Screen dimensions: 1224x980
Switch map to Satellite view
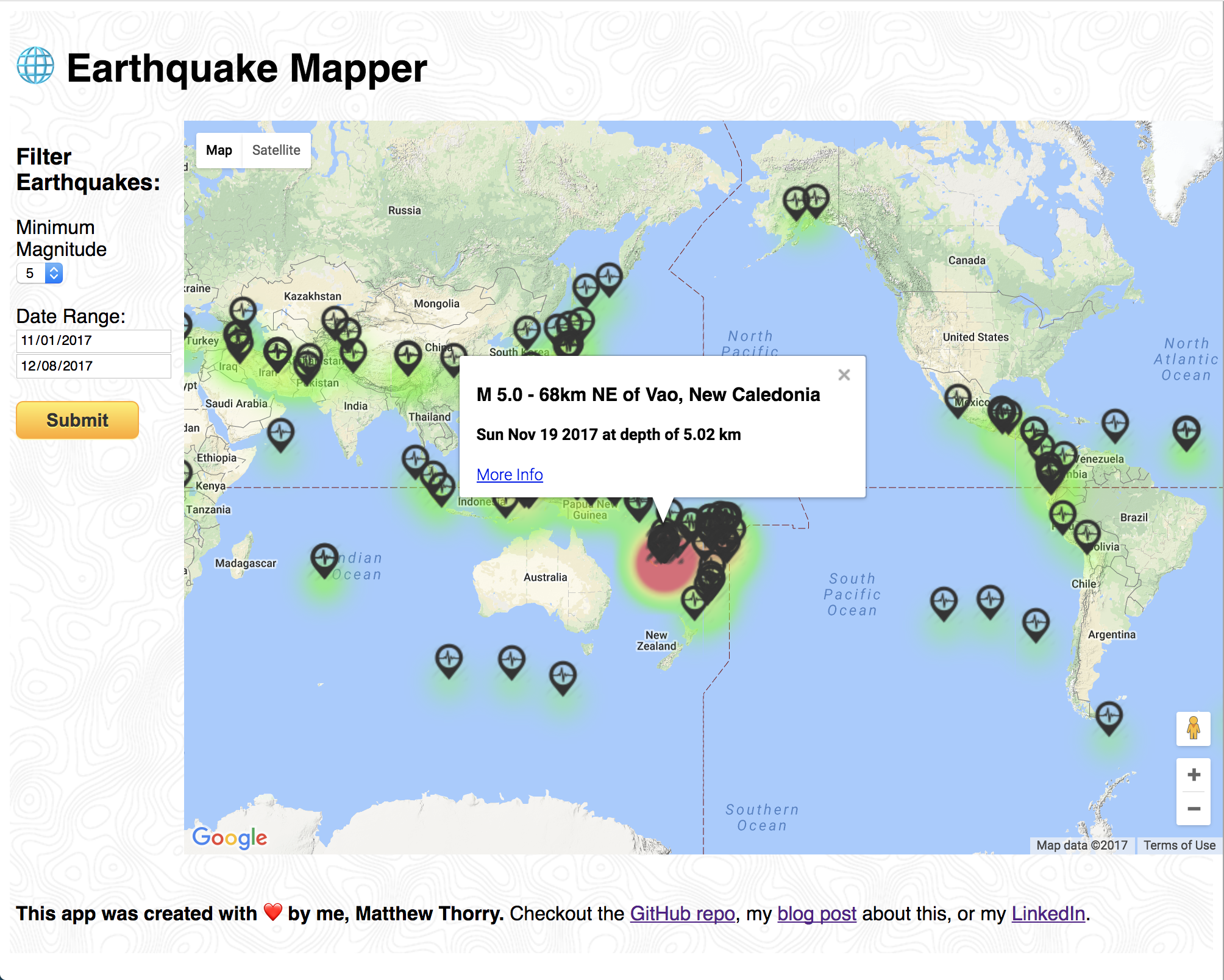[x=276, y=150]
